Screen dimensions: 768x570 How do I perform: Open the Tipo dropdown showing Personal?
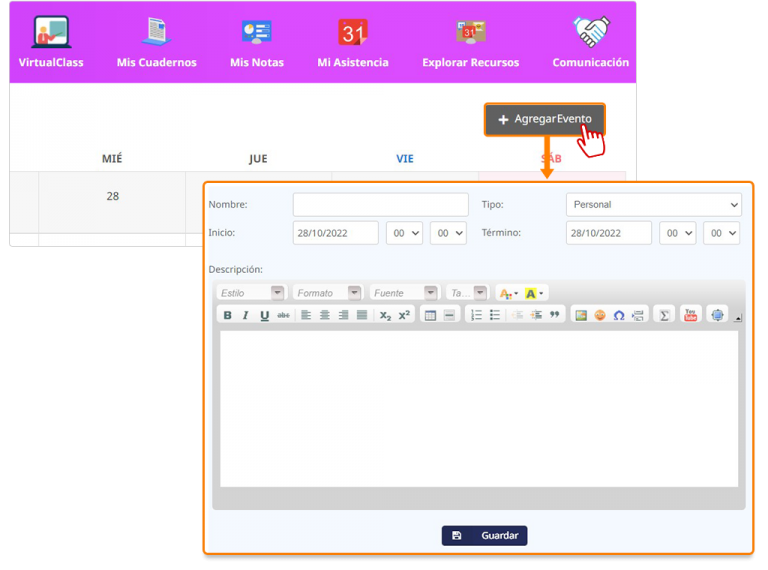click(x=654, y=205)
